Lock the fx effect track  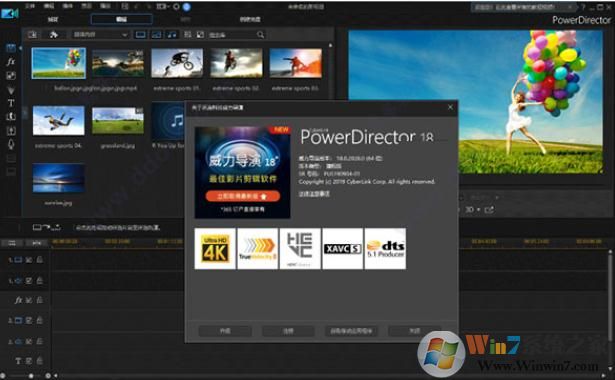tap(40, 300)
